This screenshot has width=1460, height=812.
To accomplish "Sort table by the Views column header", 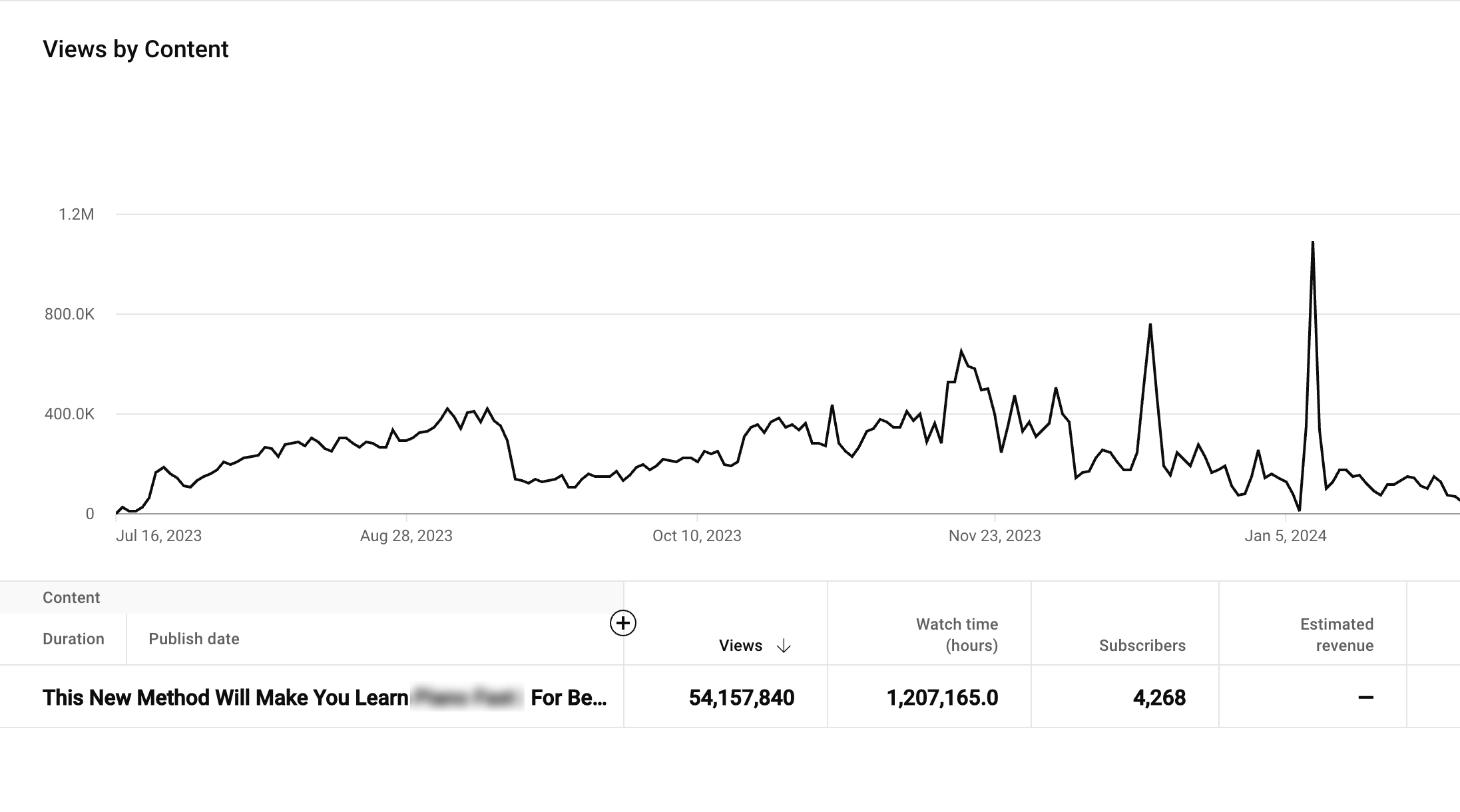I will point(740,646).
